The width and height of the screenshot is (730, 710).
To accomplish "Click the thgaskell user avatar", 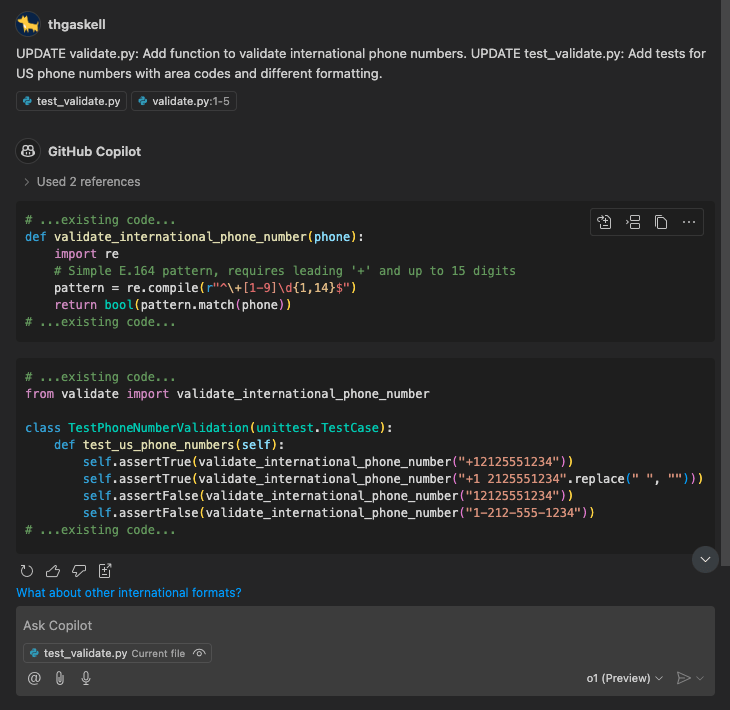I will point(27,24).
